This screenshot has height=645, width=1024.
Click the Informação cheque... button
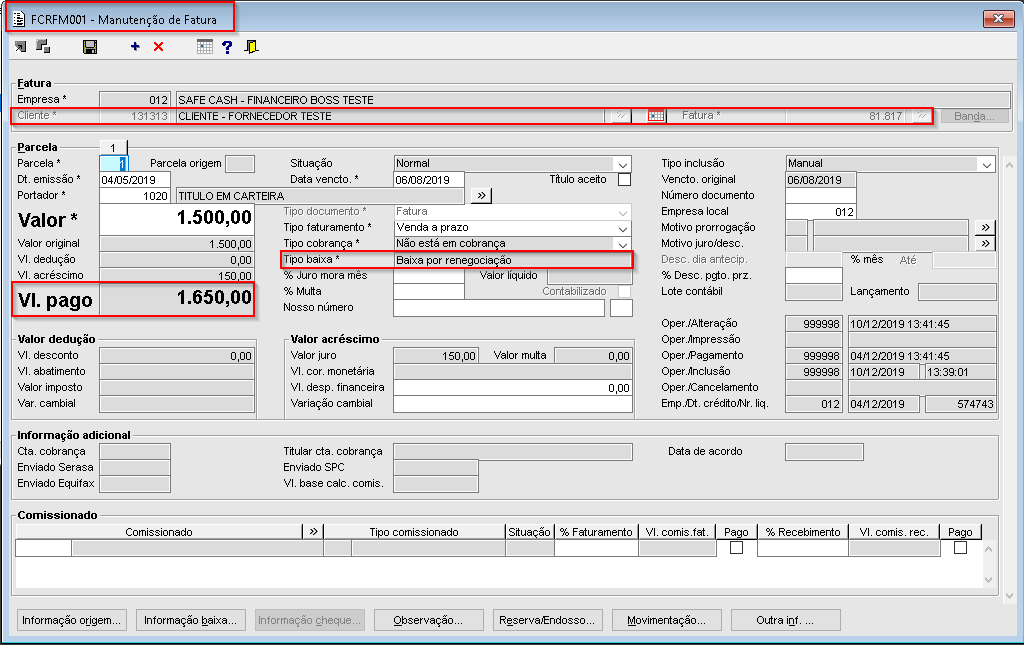tap(310, 620)
